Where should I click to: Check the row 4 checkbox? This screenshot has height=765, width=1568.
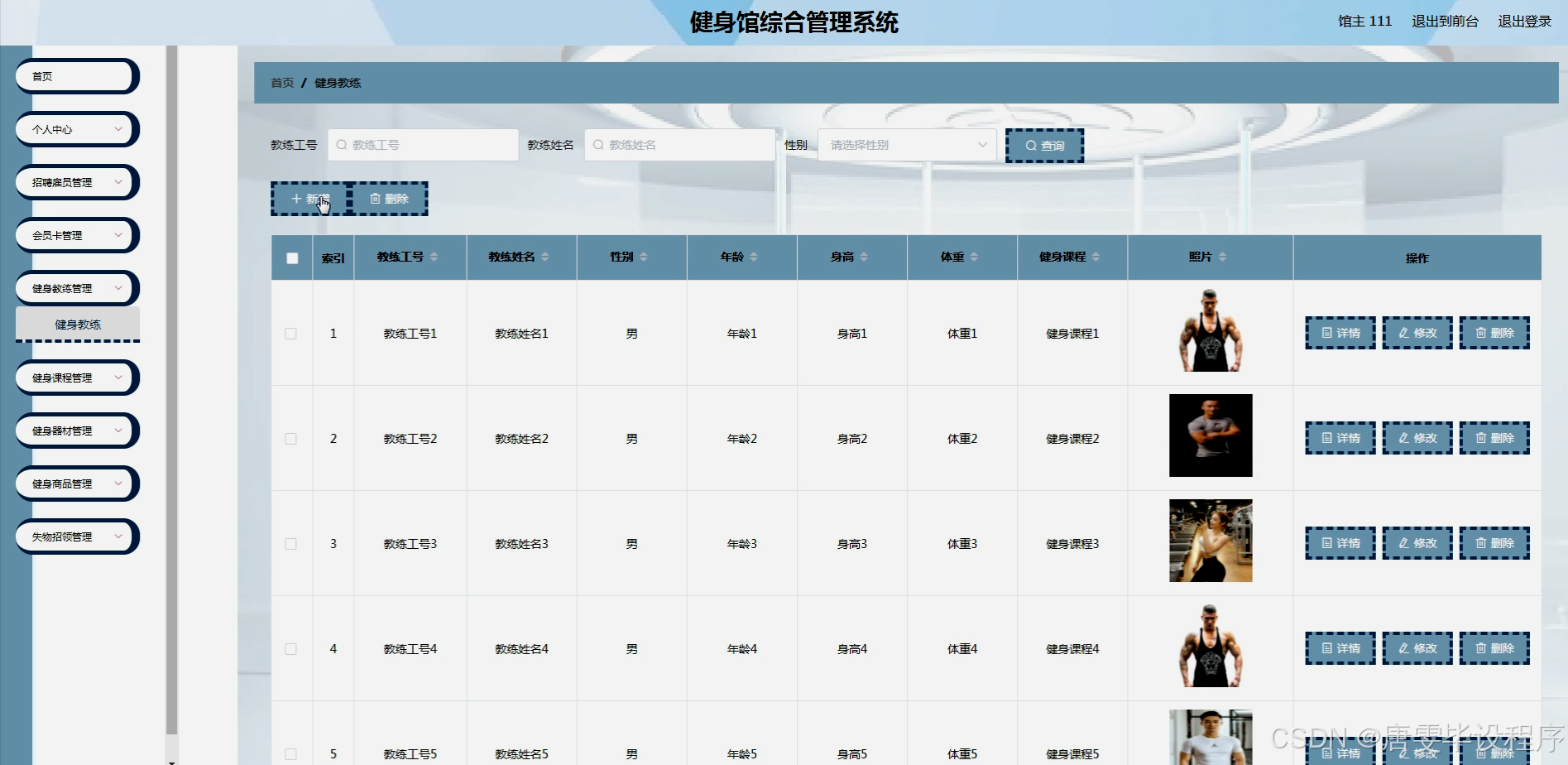point(290,649)
